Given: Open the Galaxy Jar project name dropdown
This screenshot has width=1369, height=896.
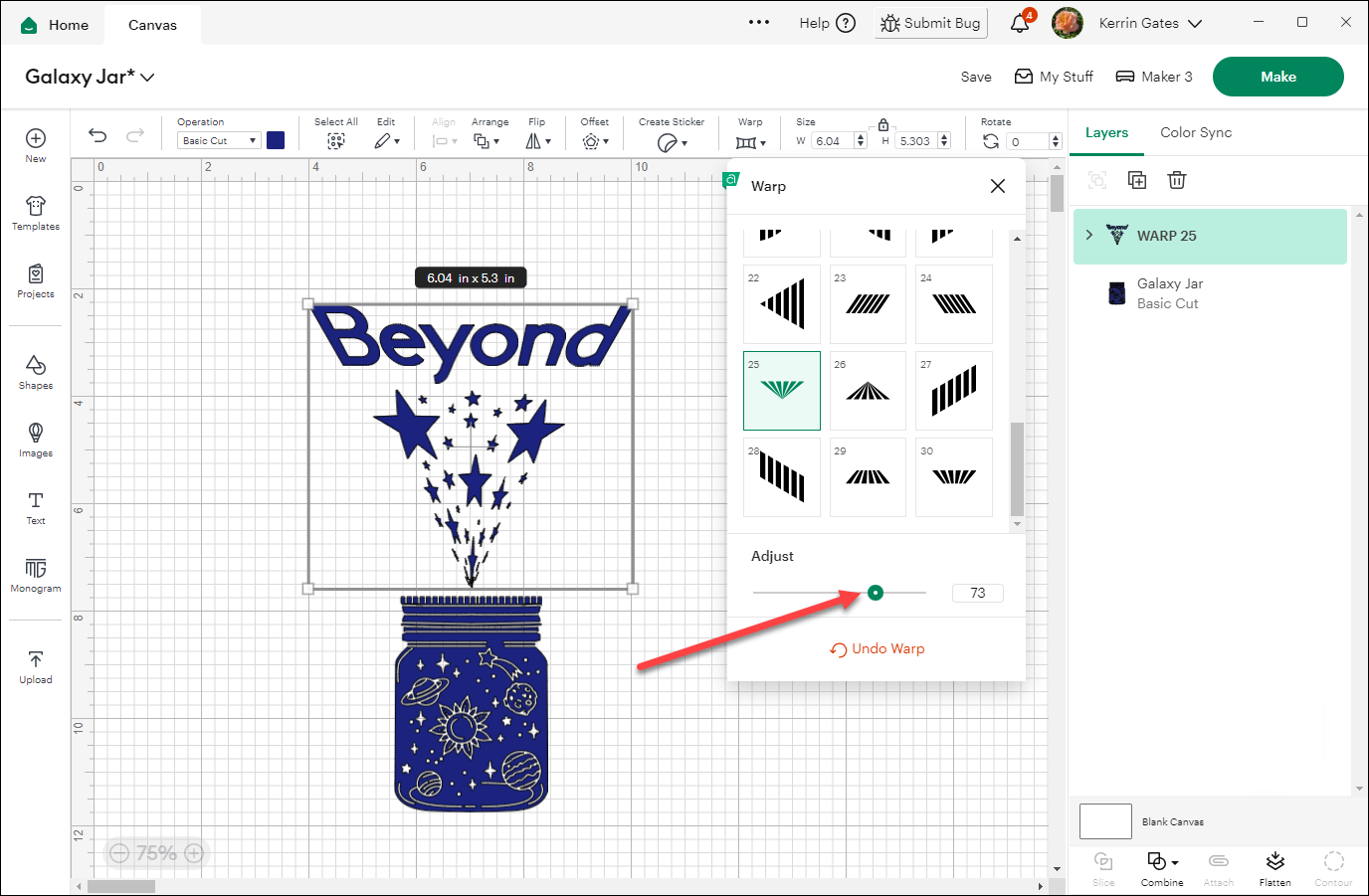Looking at the screenshot, I should click(147, 78).
